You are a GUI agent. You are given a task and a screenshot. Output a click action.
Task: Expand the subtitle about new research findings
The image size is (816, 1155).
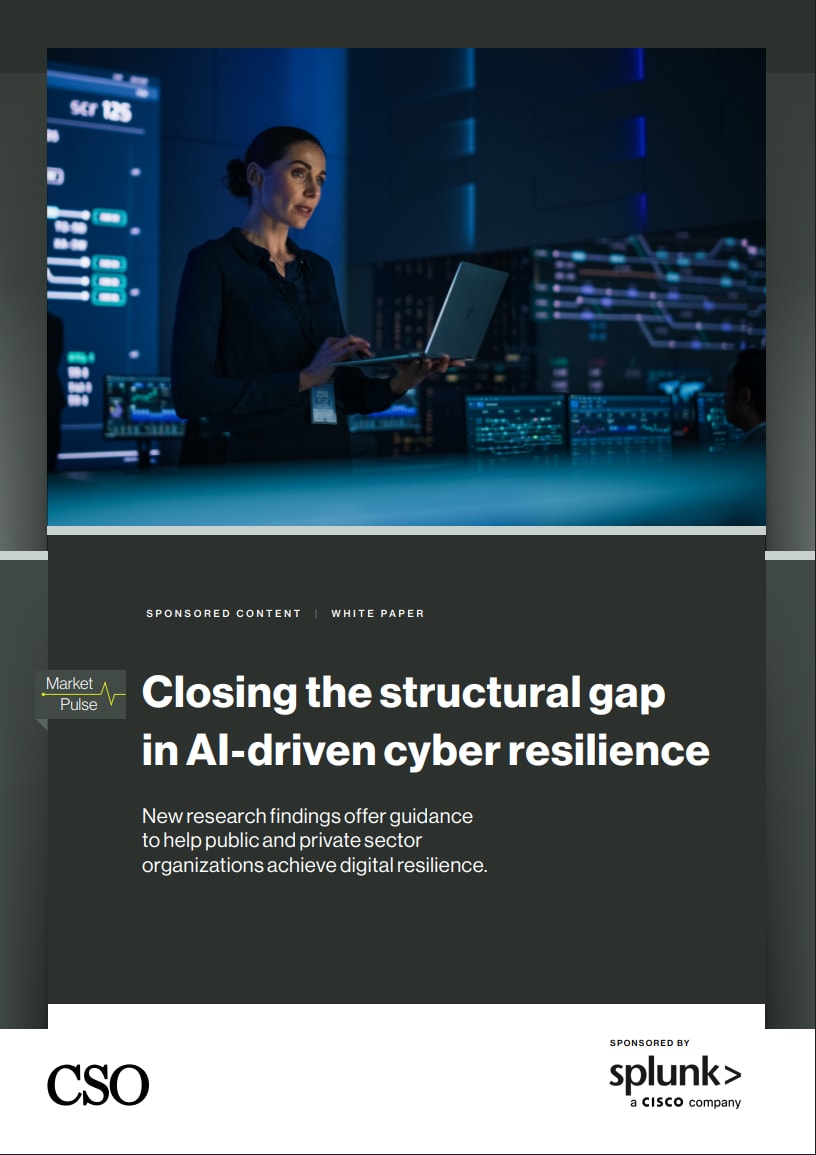coord(308,840)
